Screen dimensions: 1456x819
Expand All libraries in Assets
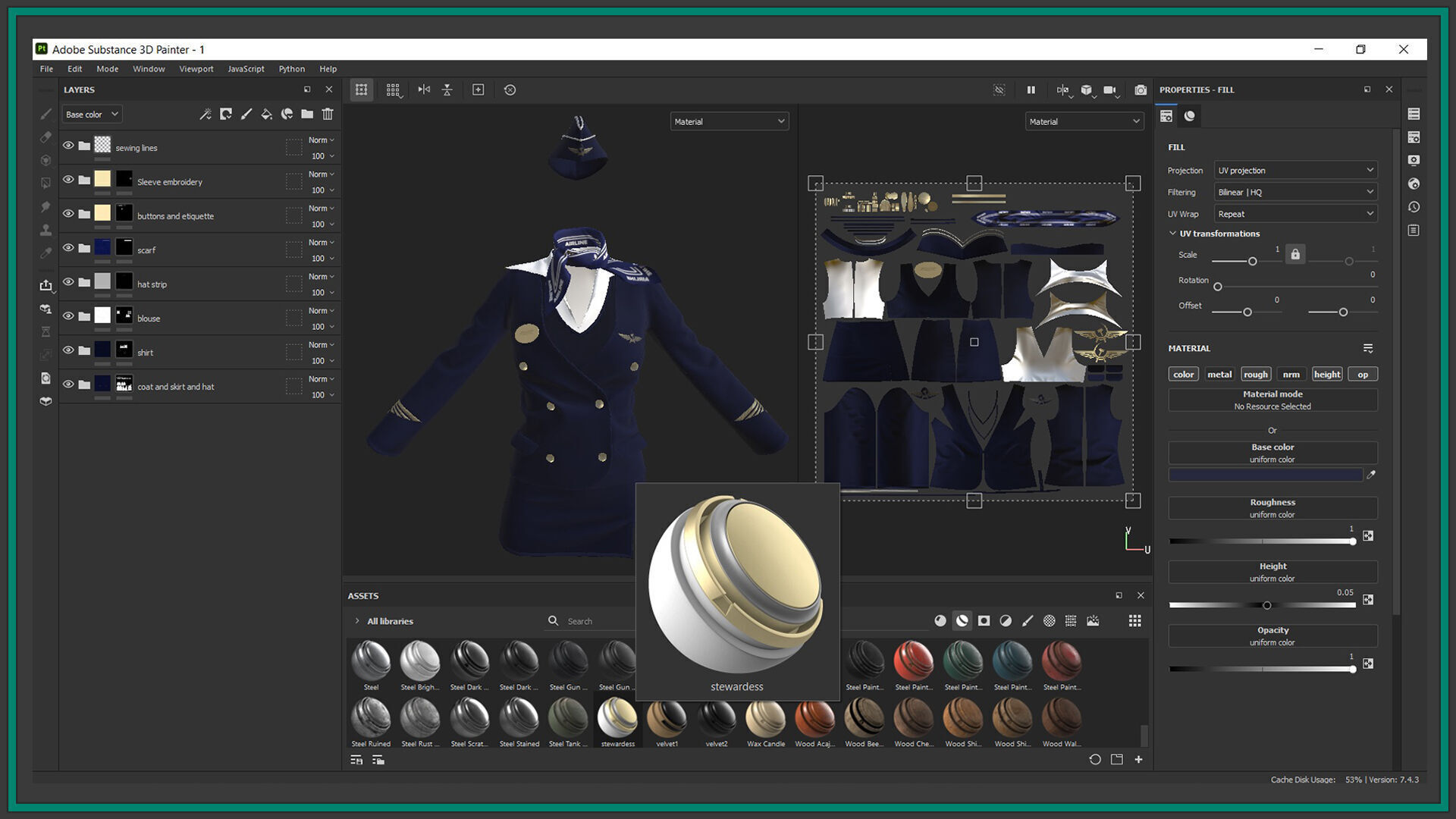(357, 621)
